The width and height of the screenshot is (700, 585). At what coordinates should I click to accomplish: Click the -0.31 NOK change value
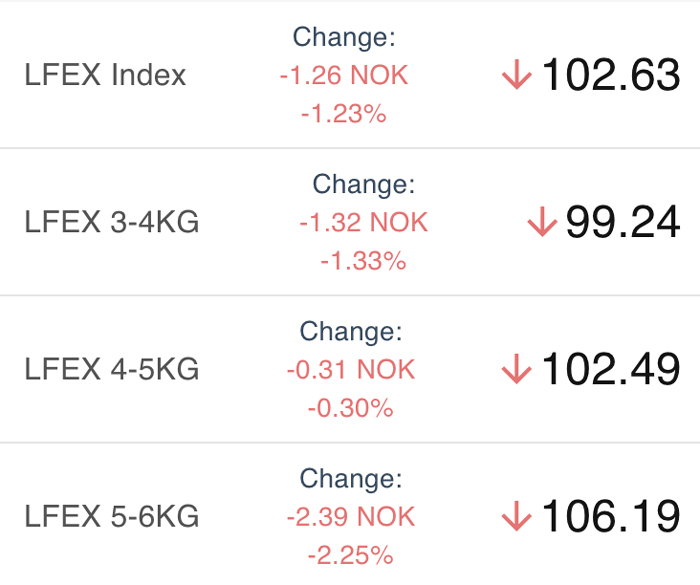tap(351, 370)
